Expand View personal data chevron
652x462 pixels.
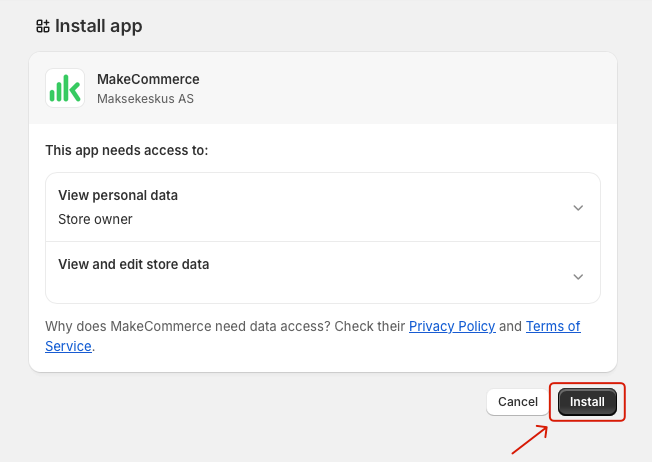[x=577, y=207]
